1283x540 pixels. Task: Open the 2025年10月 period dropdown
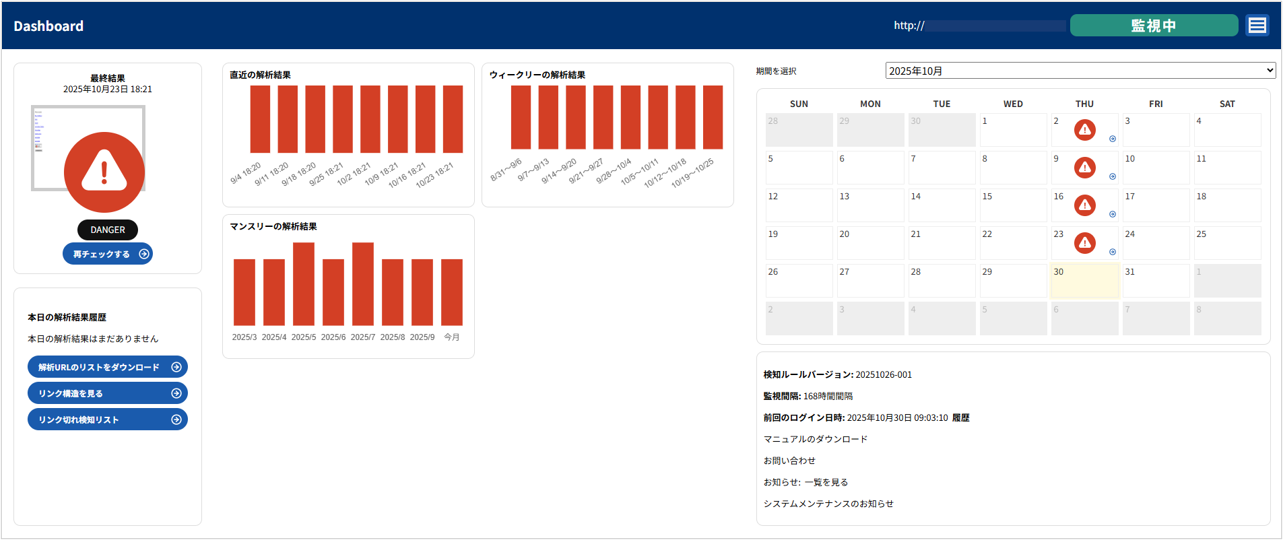click(1080, 71)
